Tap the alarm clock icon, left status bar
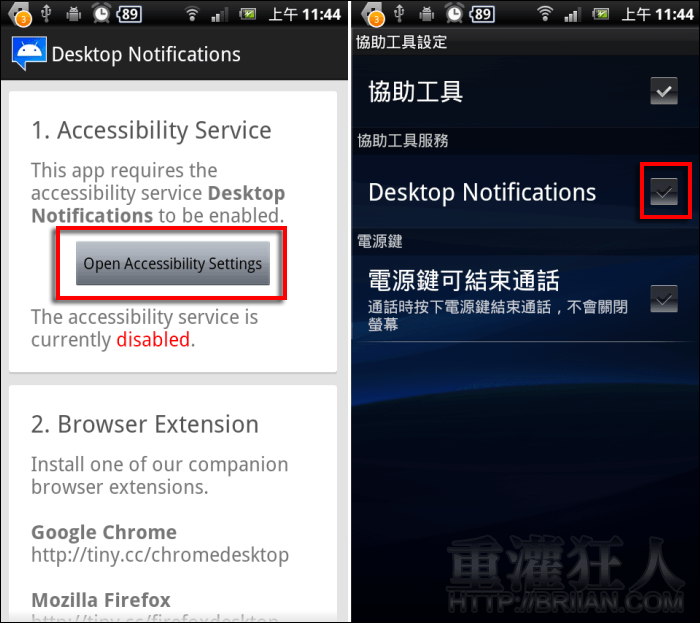700x623 pixels. click(101, 14)
